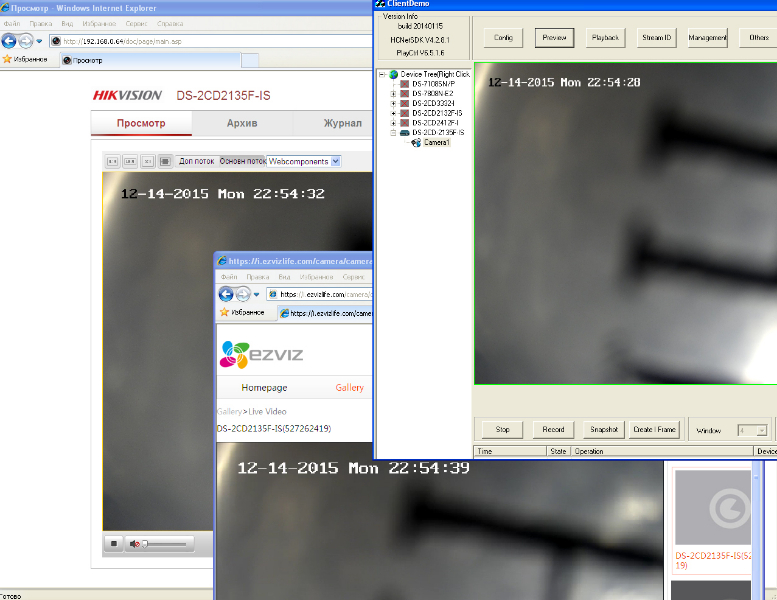777x600 pixels.
Task: Select DS-7108N/P in device tree
Action: pyautogui.click(x=433, y=84)
